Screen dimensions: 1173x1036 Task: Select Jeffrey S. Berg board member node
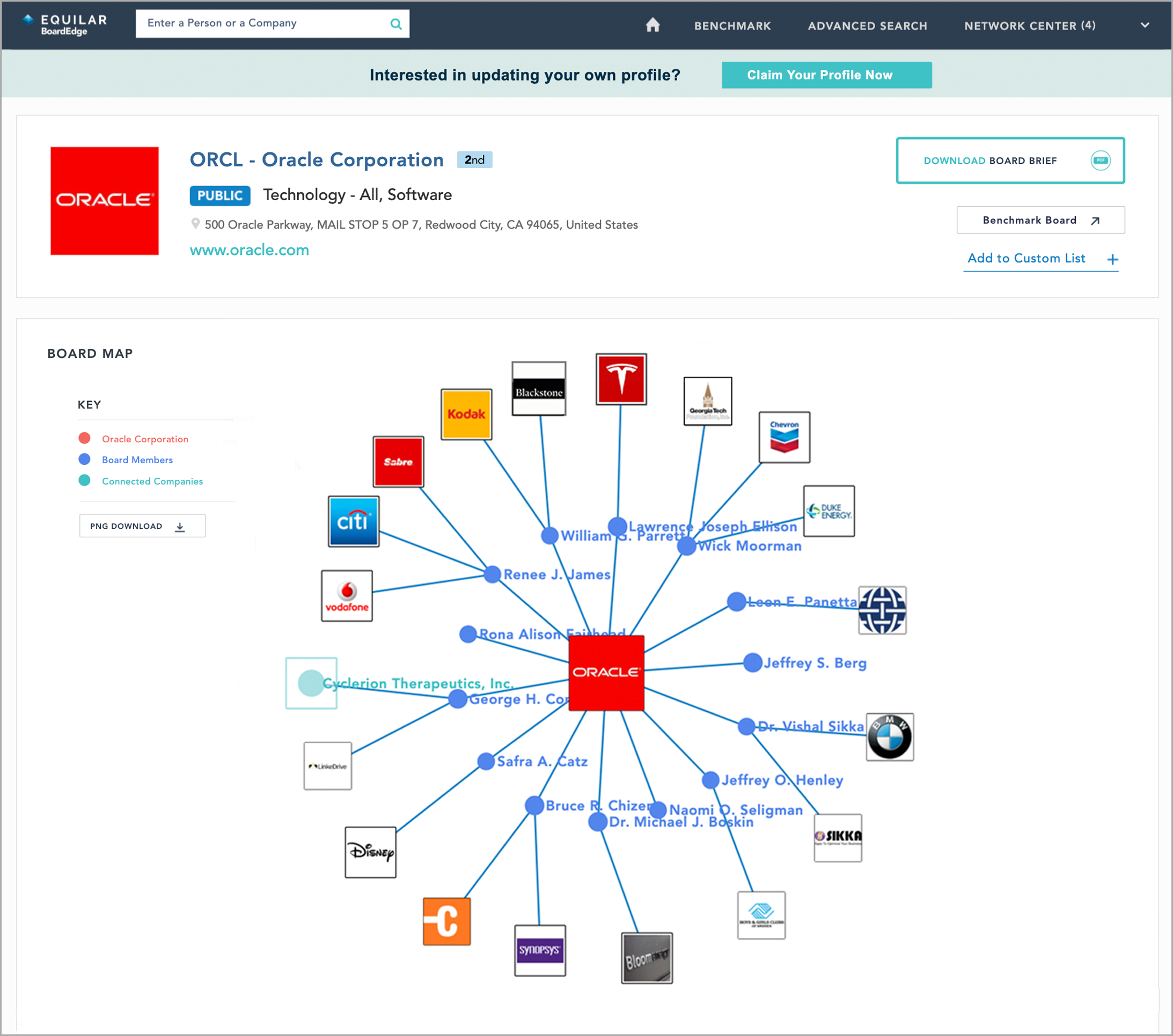click(x=752, y=663)
